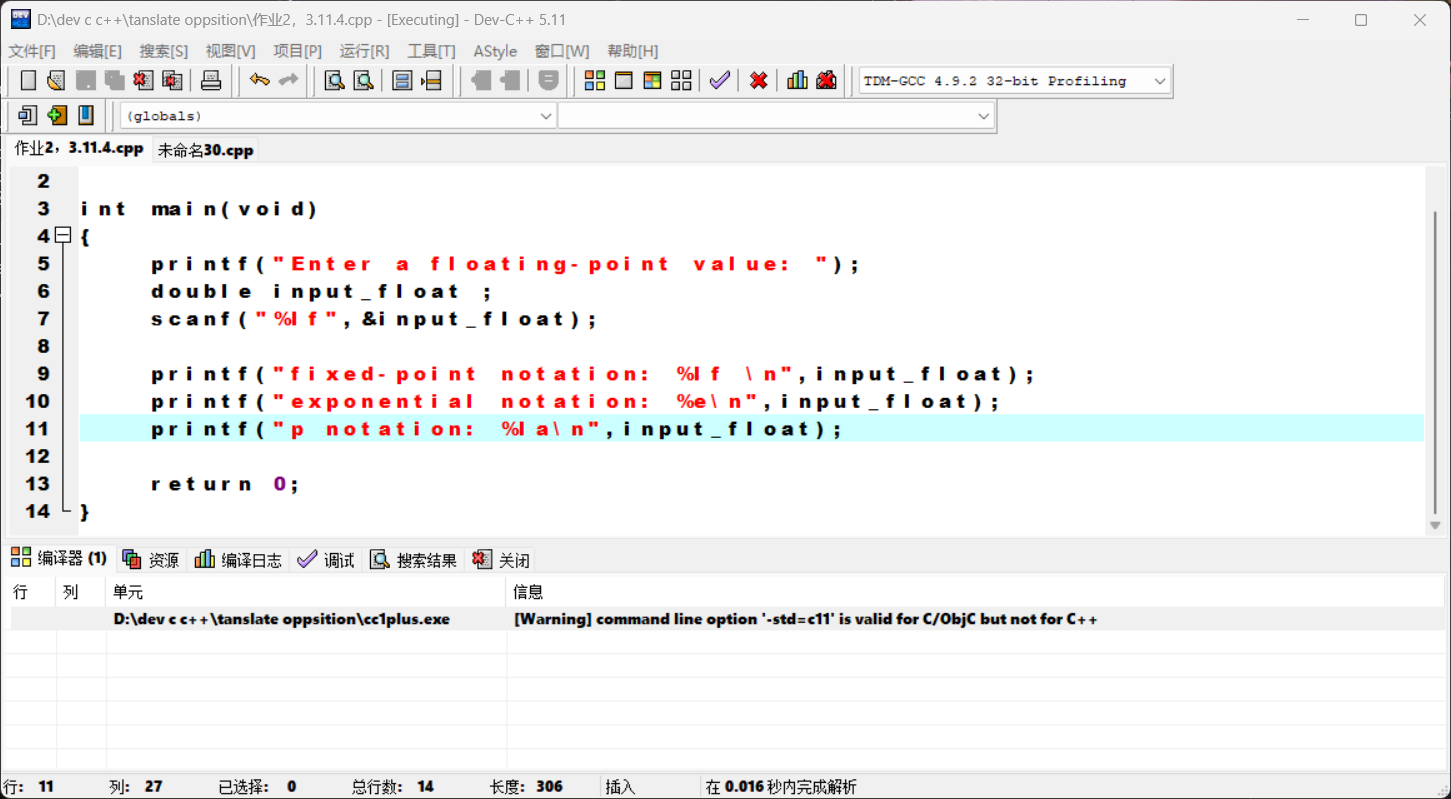
Task: Click the 关闭 bottom panel tab
Action: coord(501,560)
